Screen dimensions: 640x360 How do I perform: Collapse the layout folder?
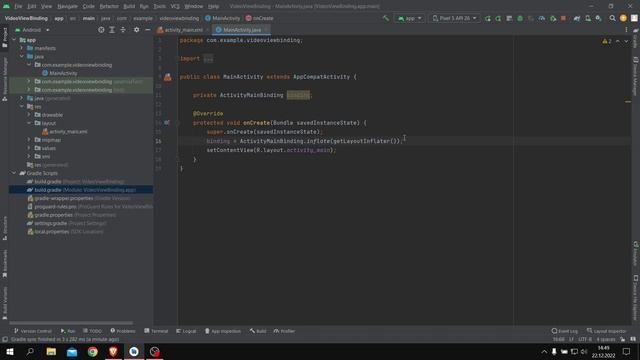click(29, 123)
